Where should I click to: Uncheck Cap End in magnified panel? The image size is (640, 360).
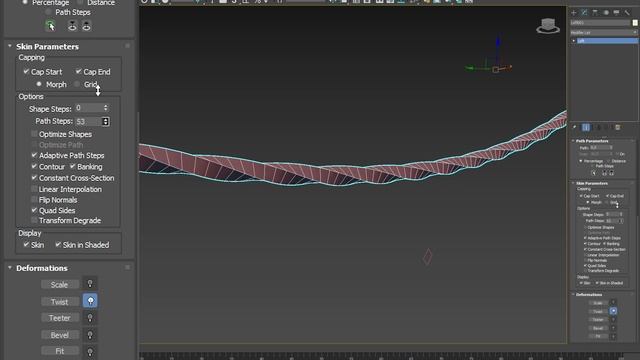pos(78,71)
